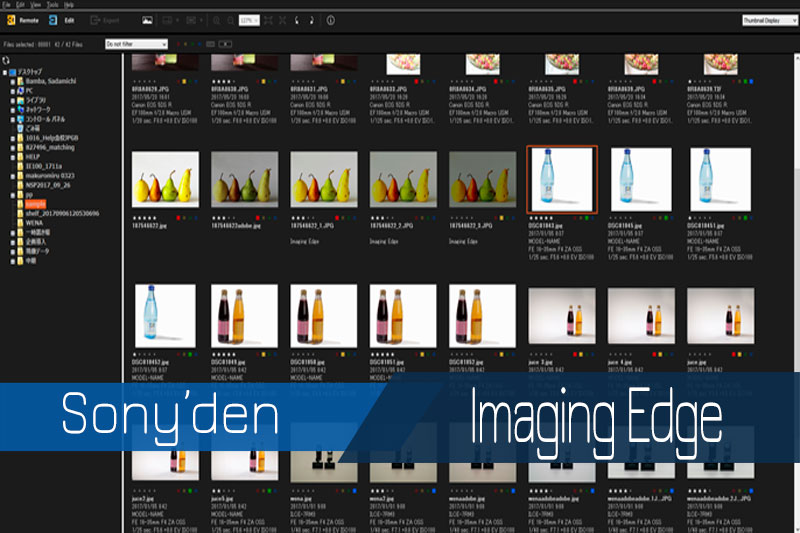This screenshot has height=533, width=800.
Task: Open the Tools menu
Action: pos(53,5)
